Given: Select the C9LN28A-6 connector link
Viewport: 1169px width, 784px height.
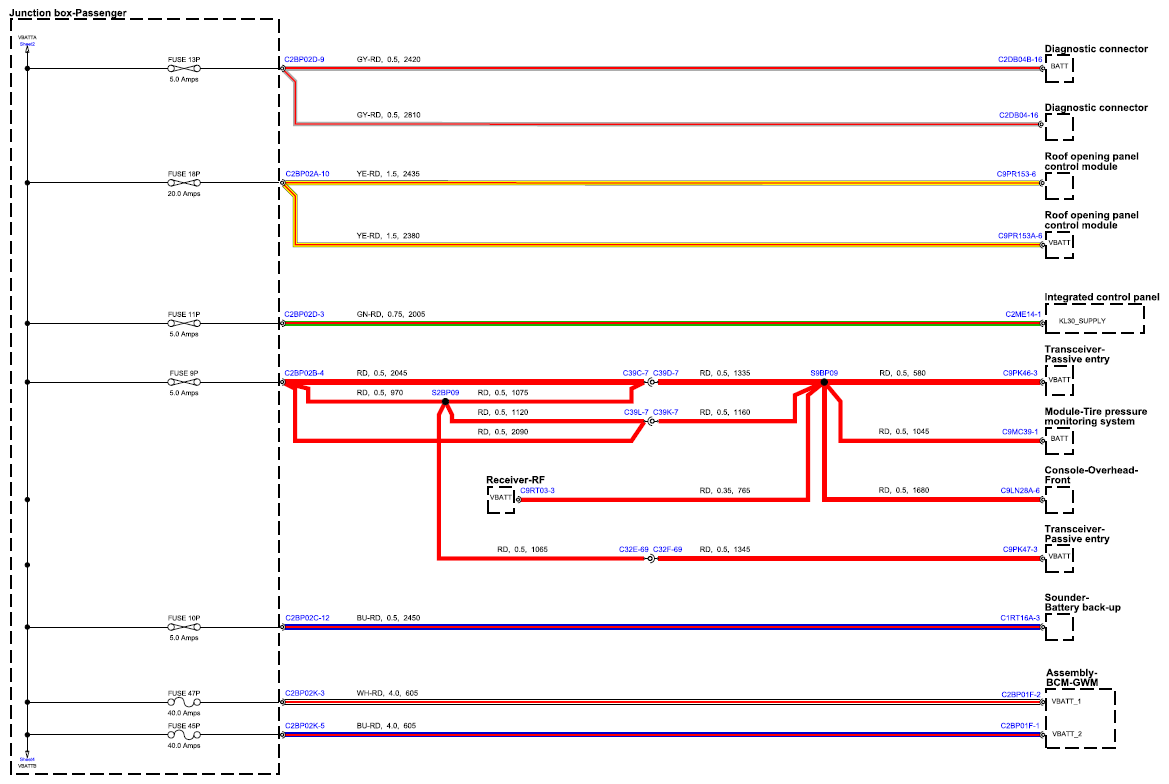Looking at the screenshot, I should point(1020,491).
